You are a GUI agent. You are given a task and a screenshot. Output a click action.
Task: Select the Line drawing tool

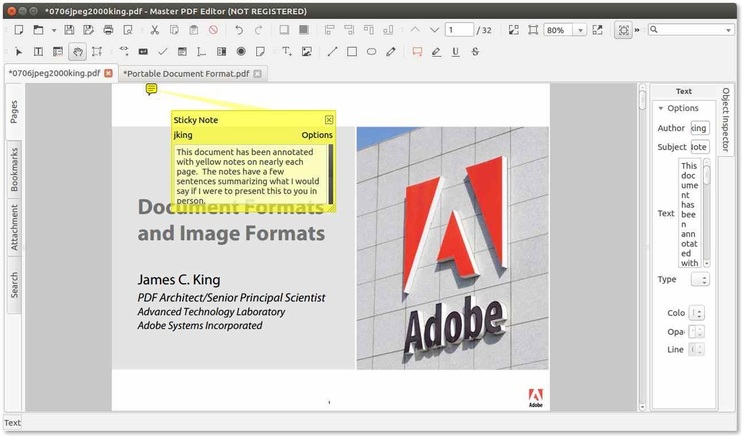[332, 52]
